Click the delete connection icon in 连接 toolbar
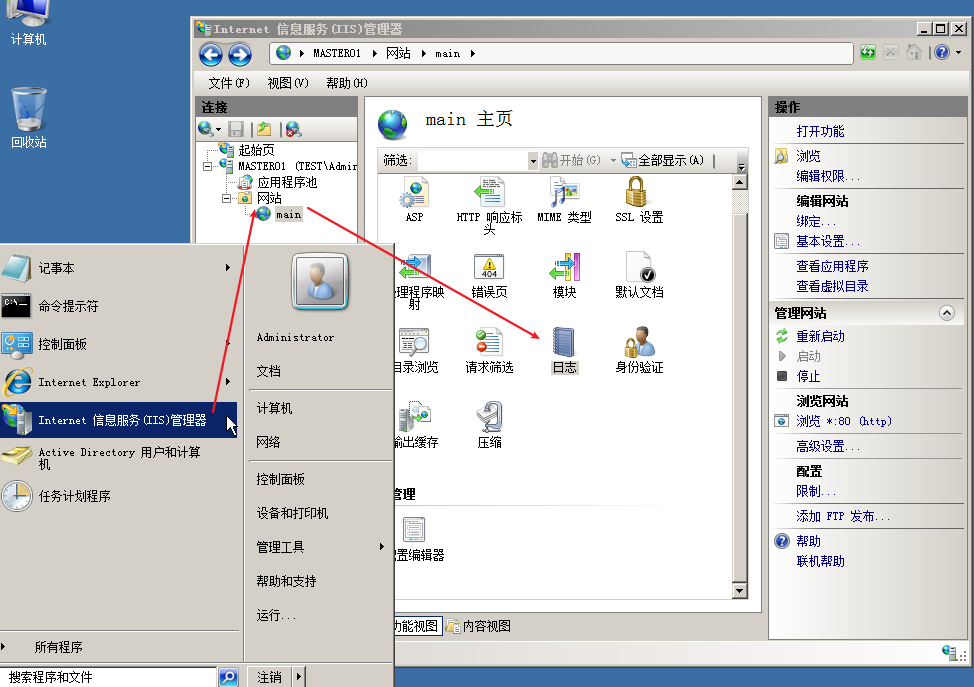Image resolution: width=974 pixels, height=687 pixels. tap(293, 129)
